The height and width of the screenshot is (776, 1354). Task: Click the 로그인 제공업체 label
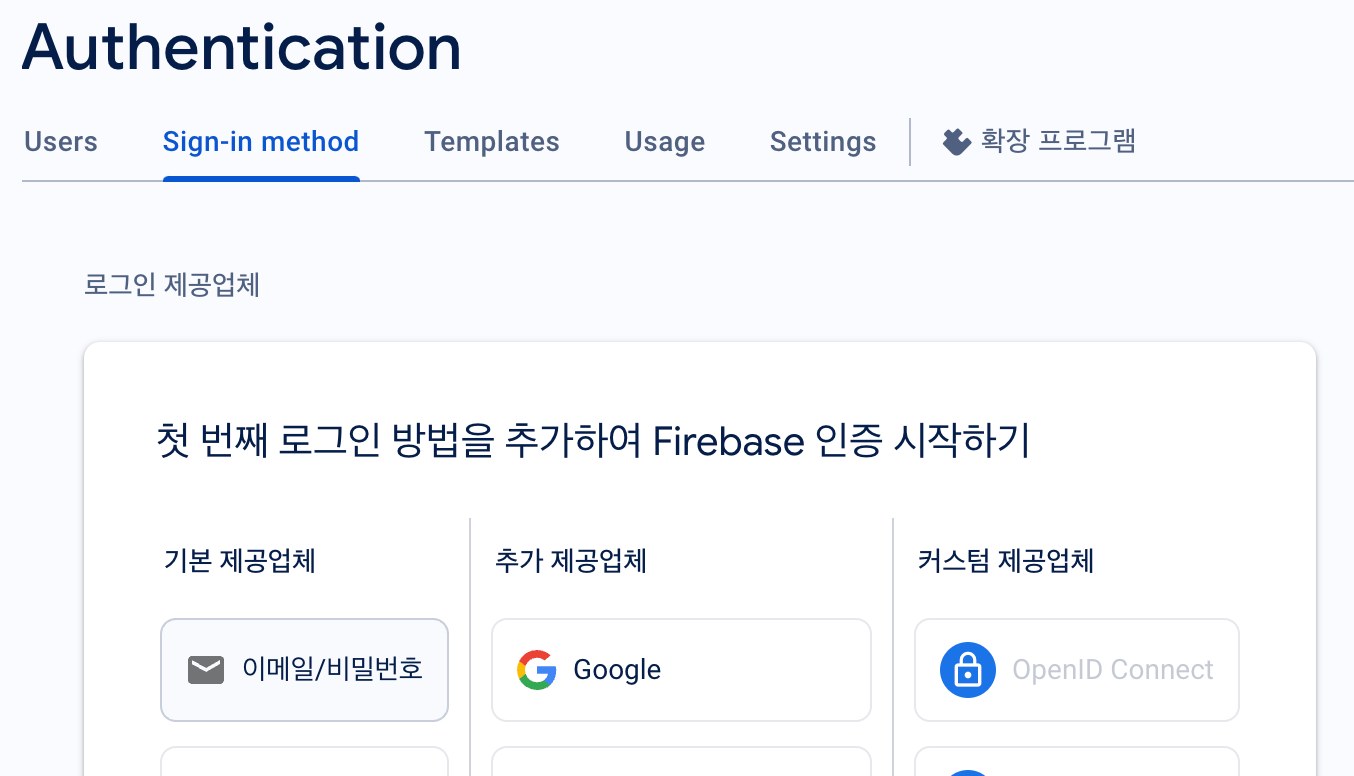click(x=172, y=286)
